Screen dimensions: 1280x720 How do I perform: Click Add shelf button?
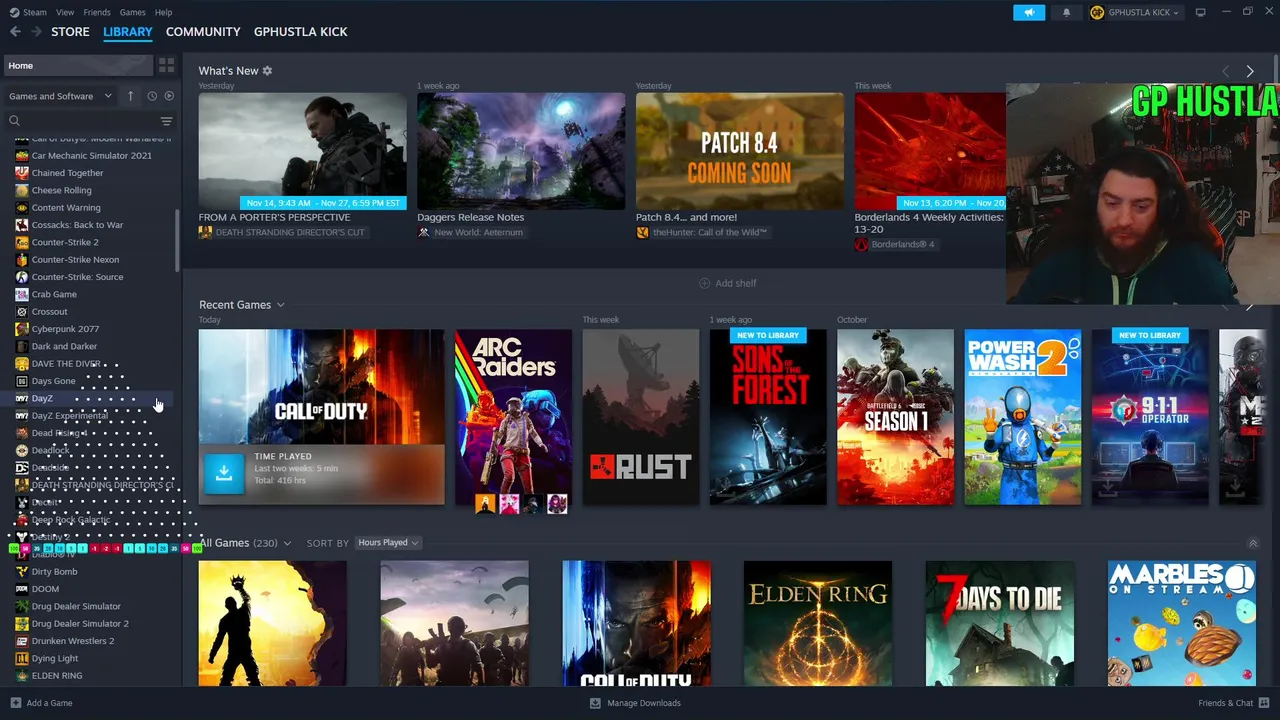pyautogui.click(x=727, y=283)
